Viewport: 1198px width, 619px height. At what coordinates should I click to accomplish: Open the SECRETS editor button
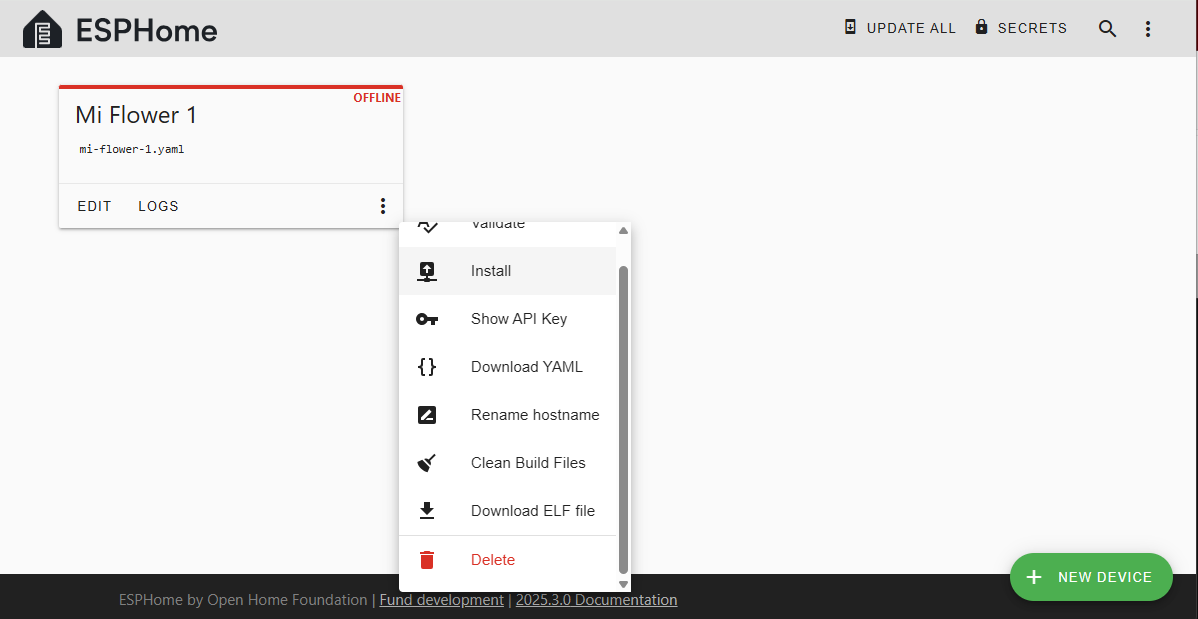click(x=1021, y=28)
